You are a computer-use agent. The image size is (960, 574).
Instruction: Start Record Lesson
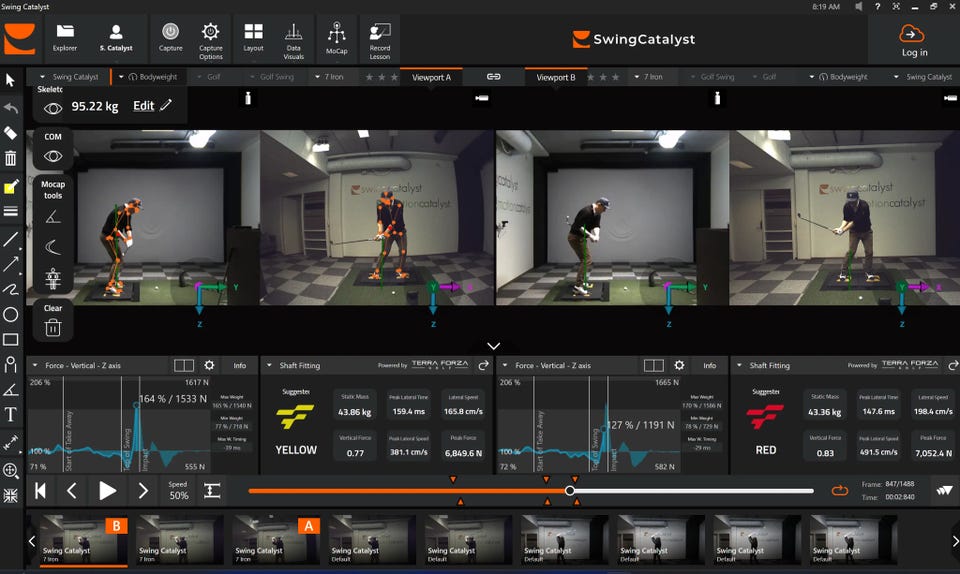click(380, 40)
